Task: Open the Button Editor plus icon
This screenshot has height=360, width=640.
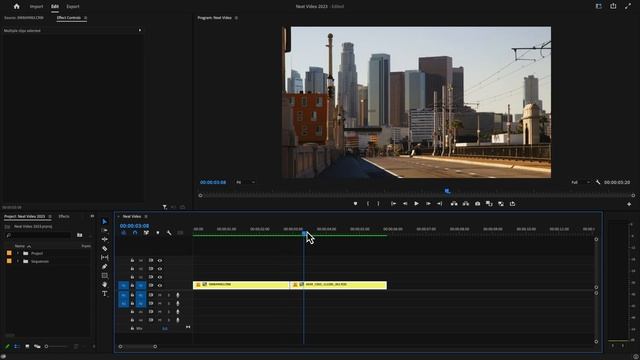Action: pos(629,204)
